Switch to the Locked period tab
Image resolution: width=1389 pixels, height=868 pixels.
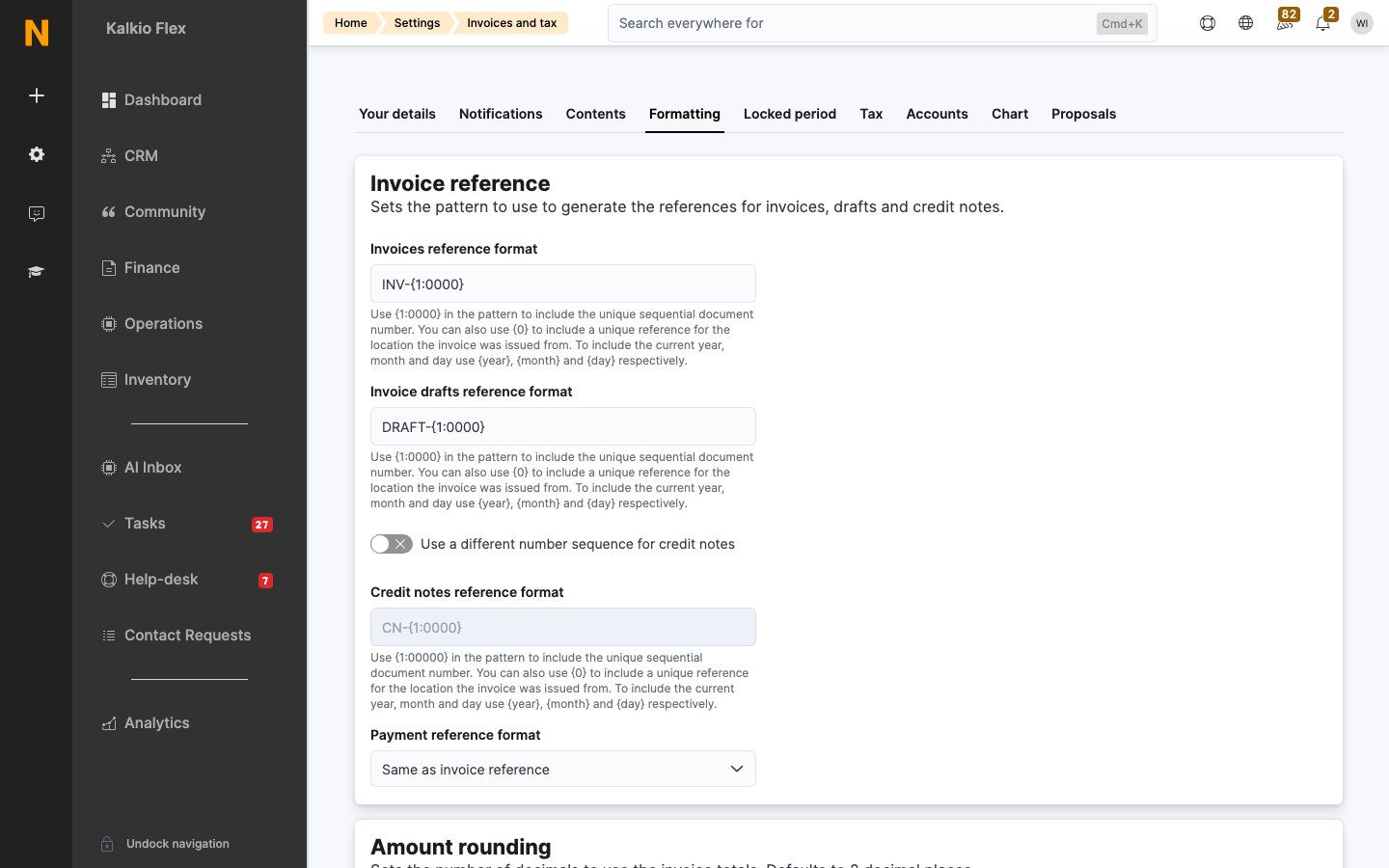point(790,114)
